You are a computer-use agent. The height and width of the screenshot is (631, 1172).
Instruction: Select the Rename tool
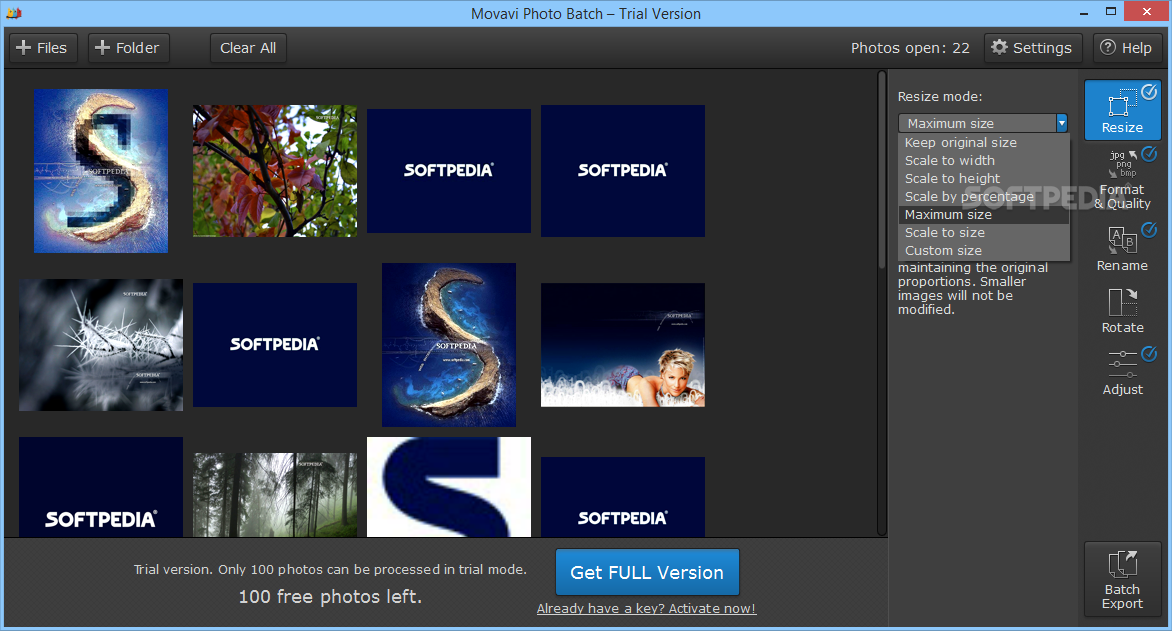1122,248
